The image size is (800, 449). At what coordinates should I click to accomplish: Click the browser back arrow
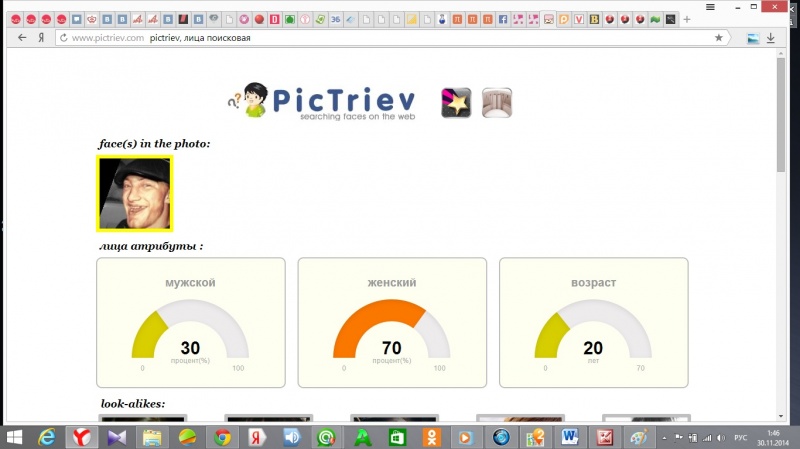pos(22,37)
